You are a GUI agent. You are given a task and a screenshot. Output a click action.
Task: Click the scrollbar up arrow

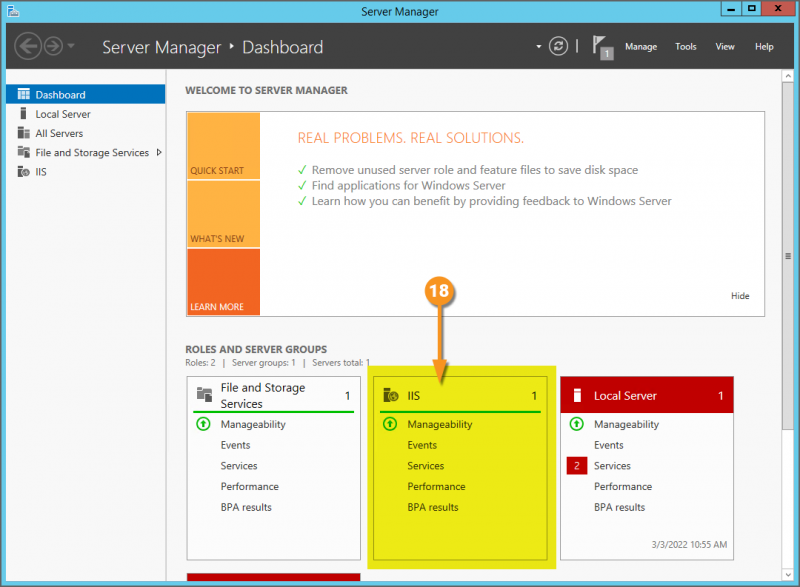click(x=788, y=76)
